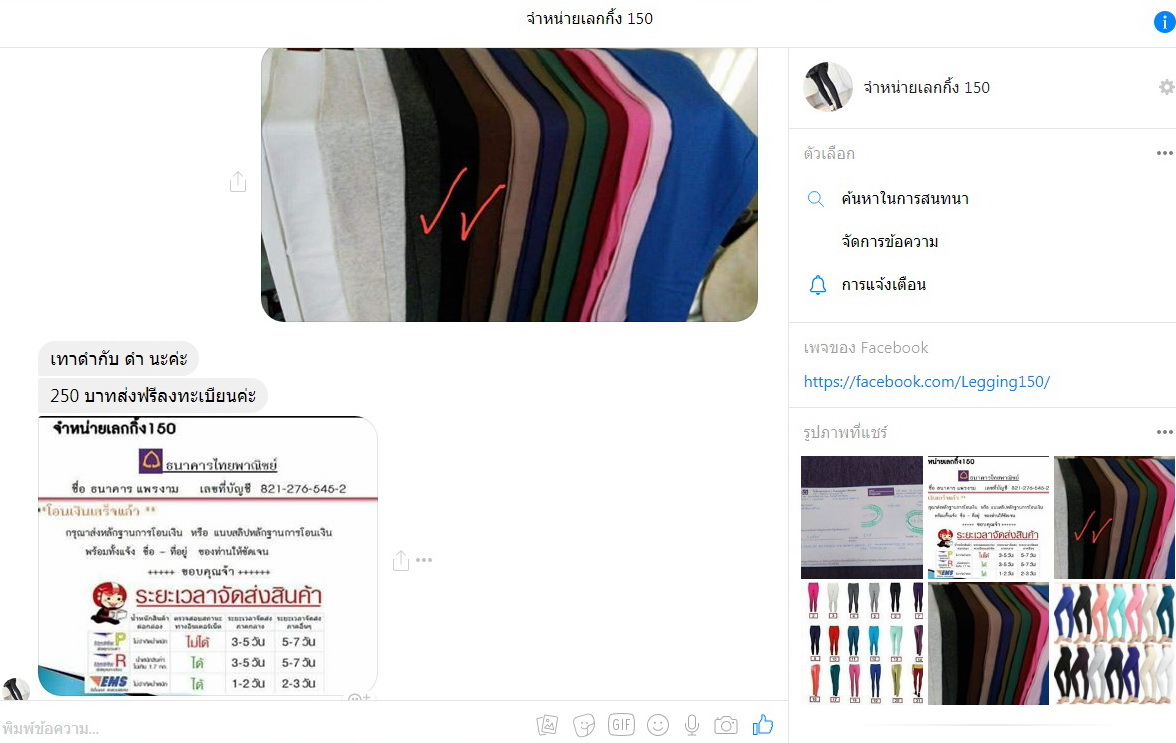This screenshot has height=743, width=1176.
Task: Expand the ตัวเลือก section options menu
Action: coord(1164,153)
